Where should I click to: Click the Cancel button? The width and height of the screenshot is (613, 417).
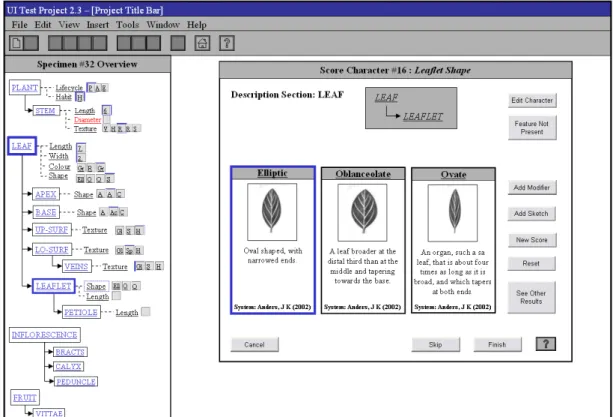coord(255,345)
